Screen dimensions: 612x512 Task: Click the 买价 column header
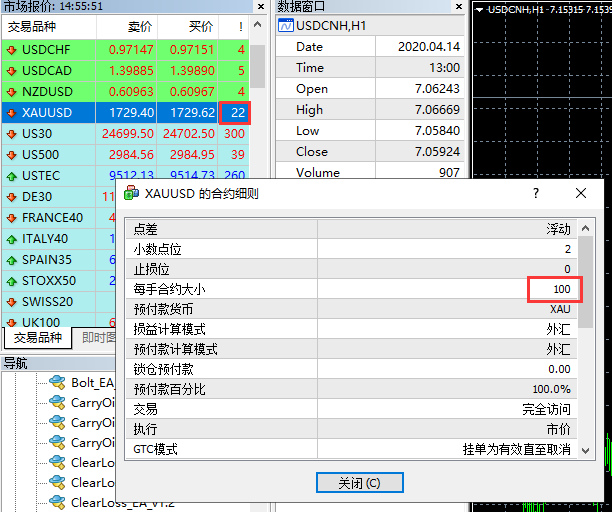pyautogui.click(x=188, y=27)
